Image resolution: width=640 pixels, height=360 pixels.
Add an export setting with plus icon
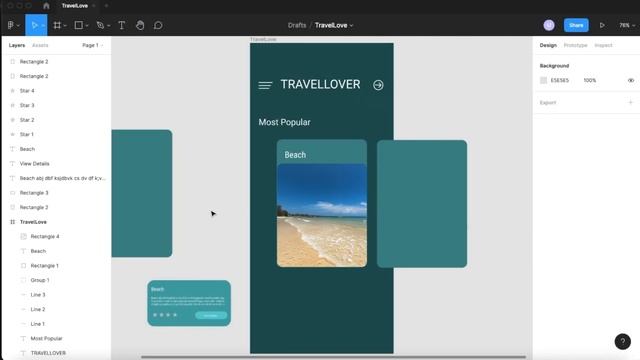click(630, 102)
